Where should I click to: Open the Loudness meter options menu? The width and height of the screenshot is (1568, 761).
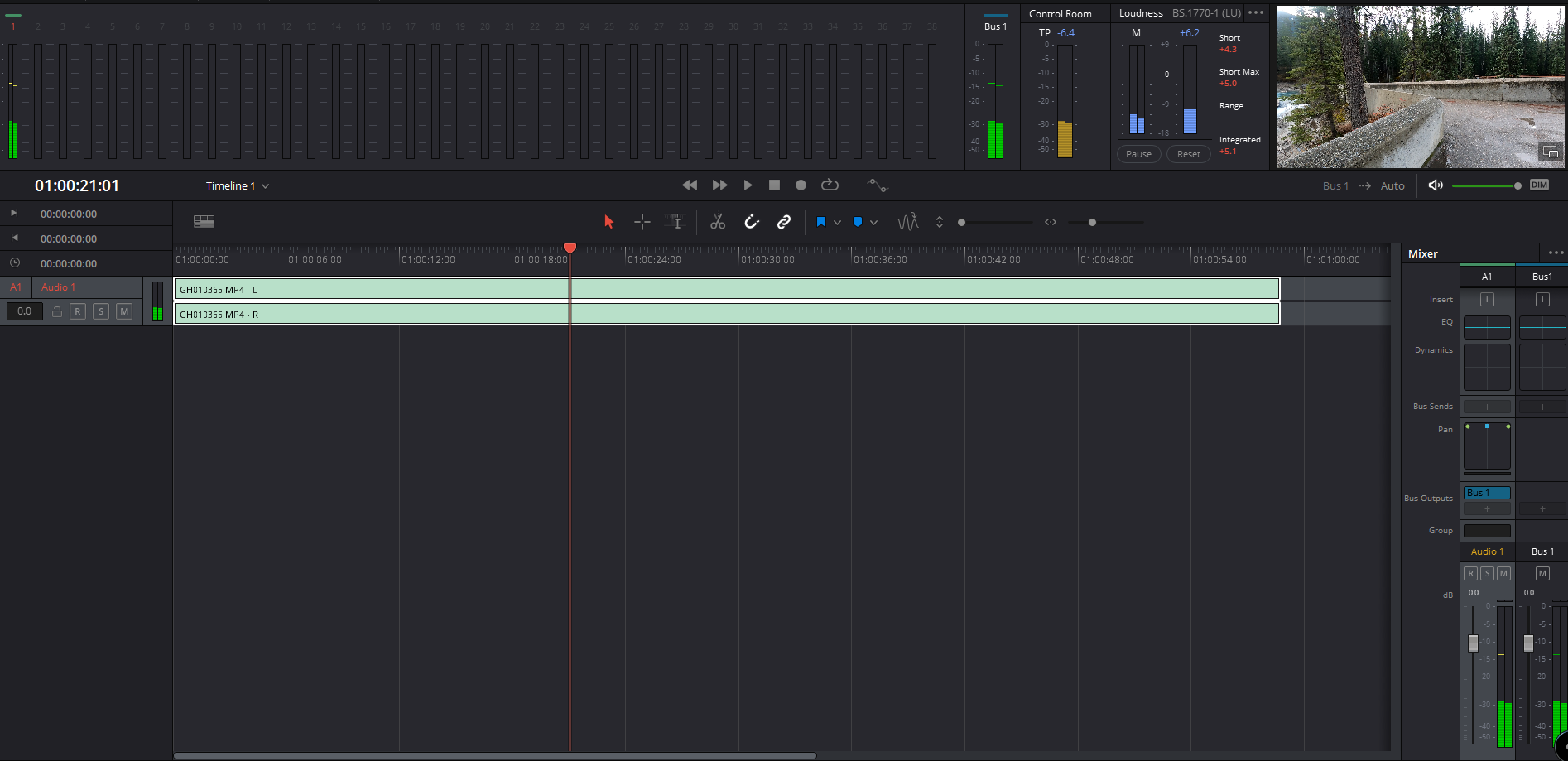pos(1256,12)
